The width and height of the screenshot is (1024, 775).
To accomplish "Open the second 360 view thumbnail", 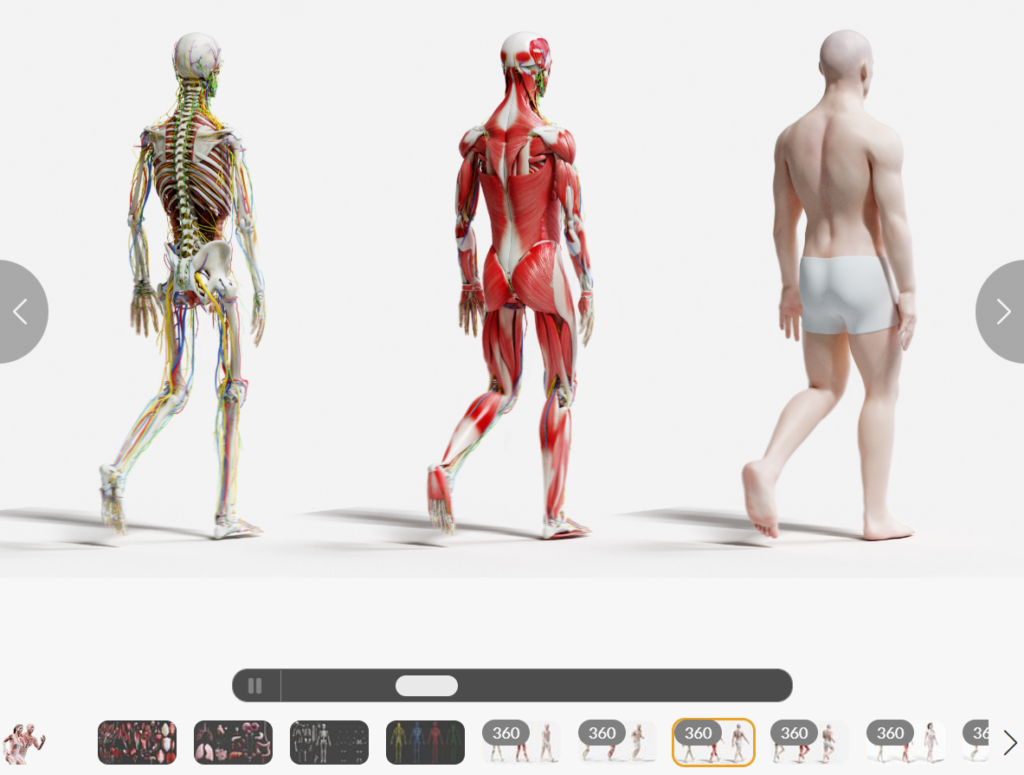I will 617,742.
